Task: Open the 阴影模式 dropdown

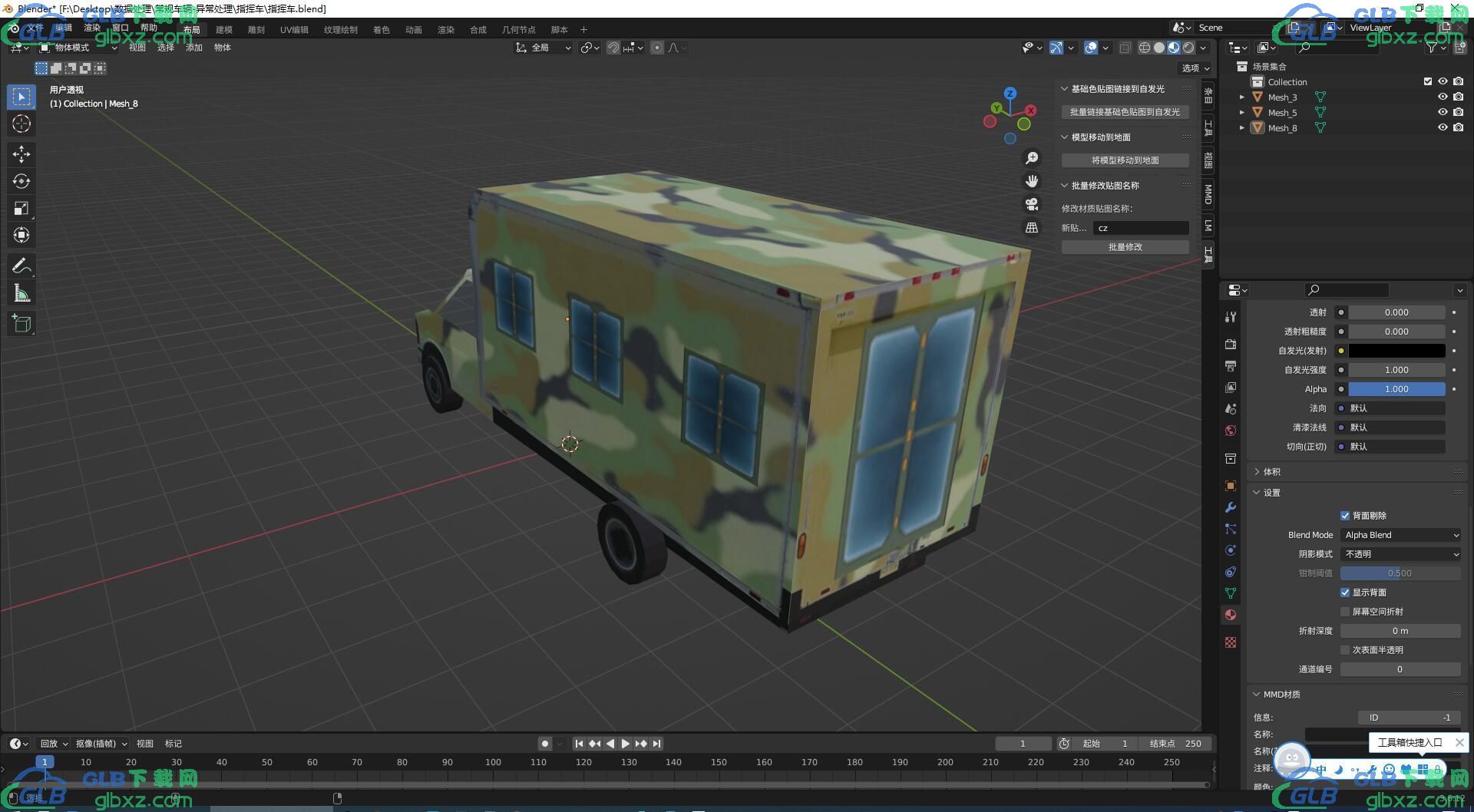Action: 1400,554
